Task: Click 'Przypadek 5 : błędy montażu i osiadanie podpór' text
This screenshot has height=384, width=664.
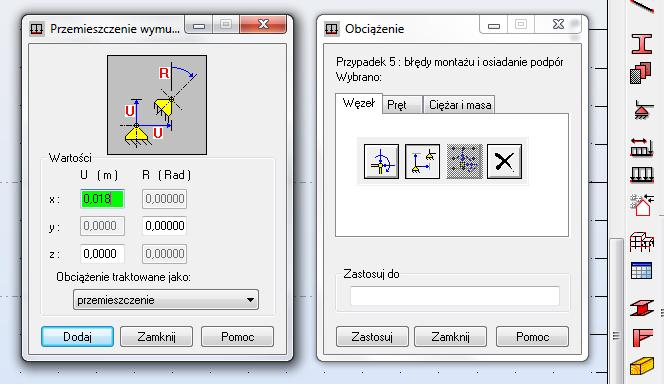Action: click(x=449, y=62)
